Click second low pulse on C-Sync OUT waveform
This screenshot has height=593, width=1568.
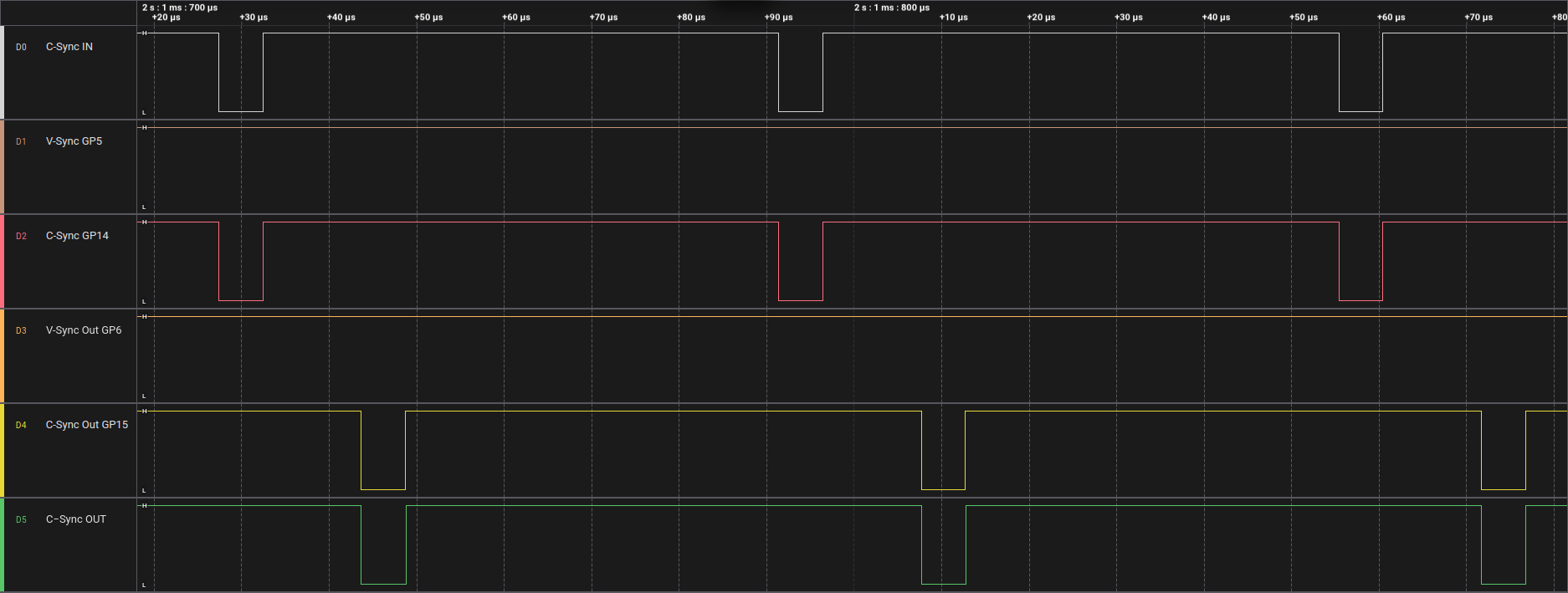(x=944, y=544)
